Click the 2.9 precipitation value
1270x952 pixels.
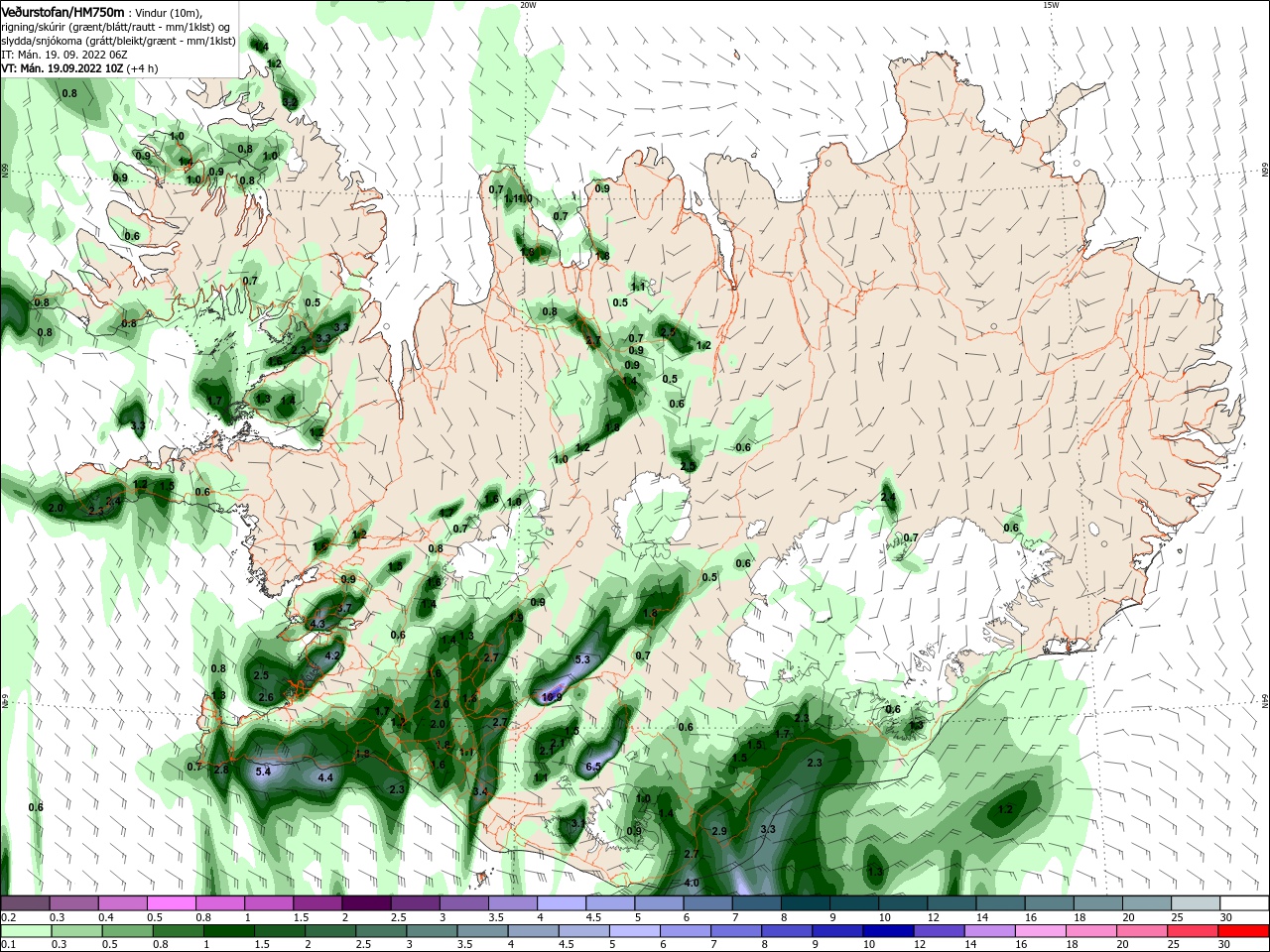point(719,831)
